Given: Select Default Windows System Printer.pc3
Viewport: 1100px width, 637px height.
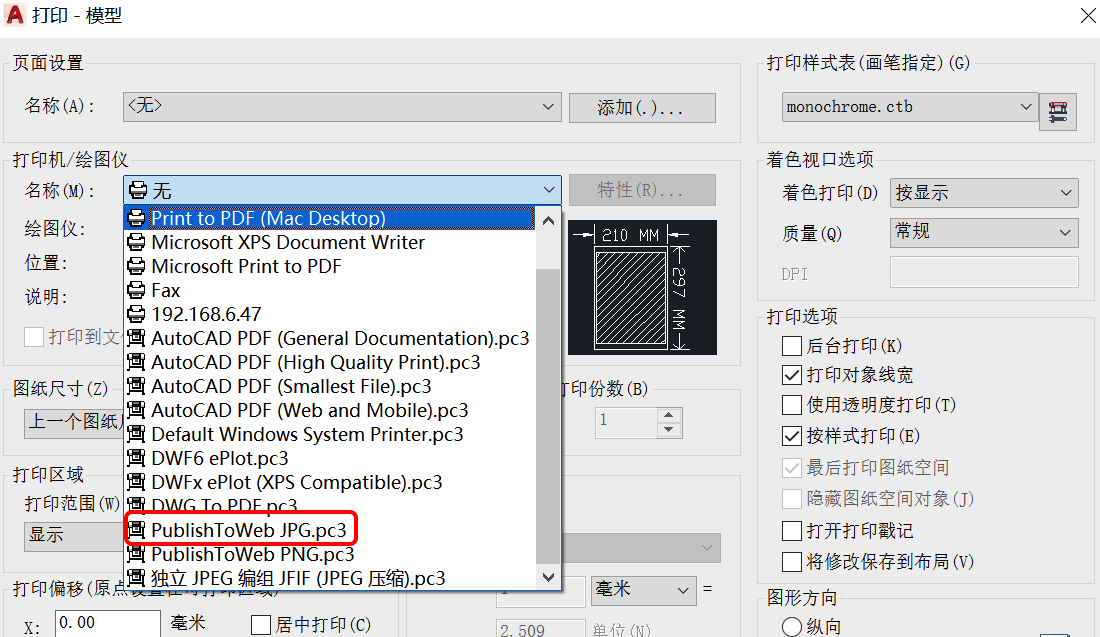Looking at the screenshot, I should (x=330, y=434).
